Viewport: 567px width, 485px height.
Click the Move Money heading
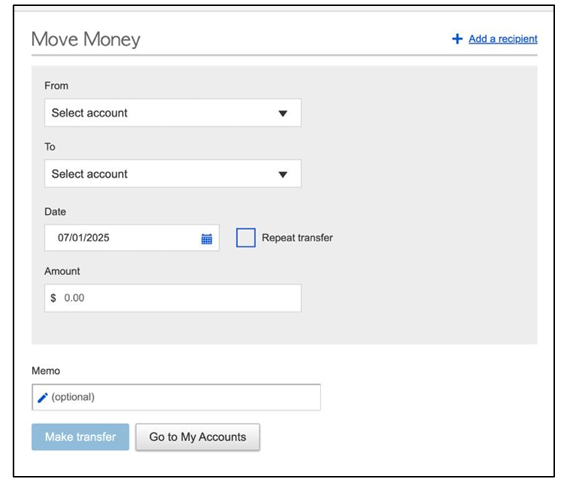(x=86, y=39)
